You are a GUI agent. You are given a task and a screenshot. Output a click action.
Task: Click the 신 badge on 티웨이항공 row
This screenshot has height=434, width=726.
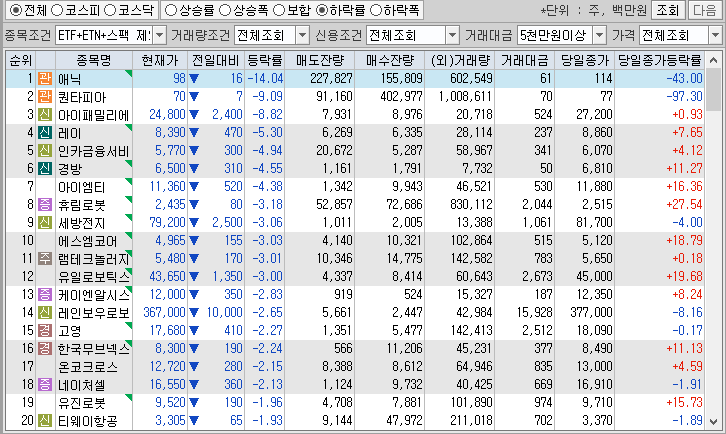click(44, 421)
